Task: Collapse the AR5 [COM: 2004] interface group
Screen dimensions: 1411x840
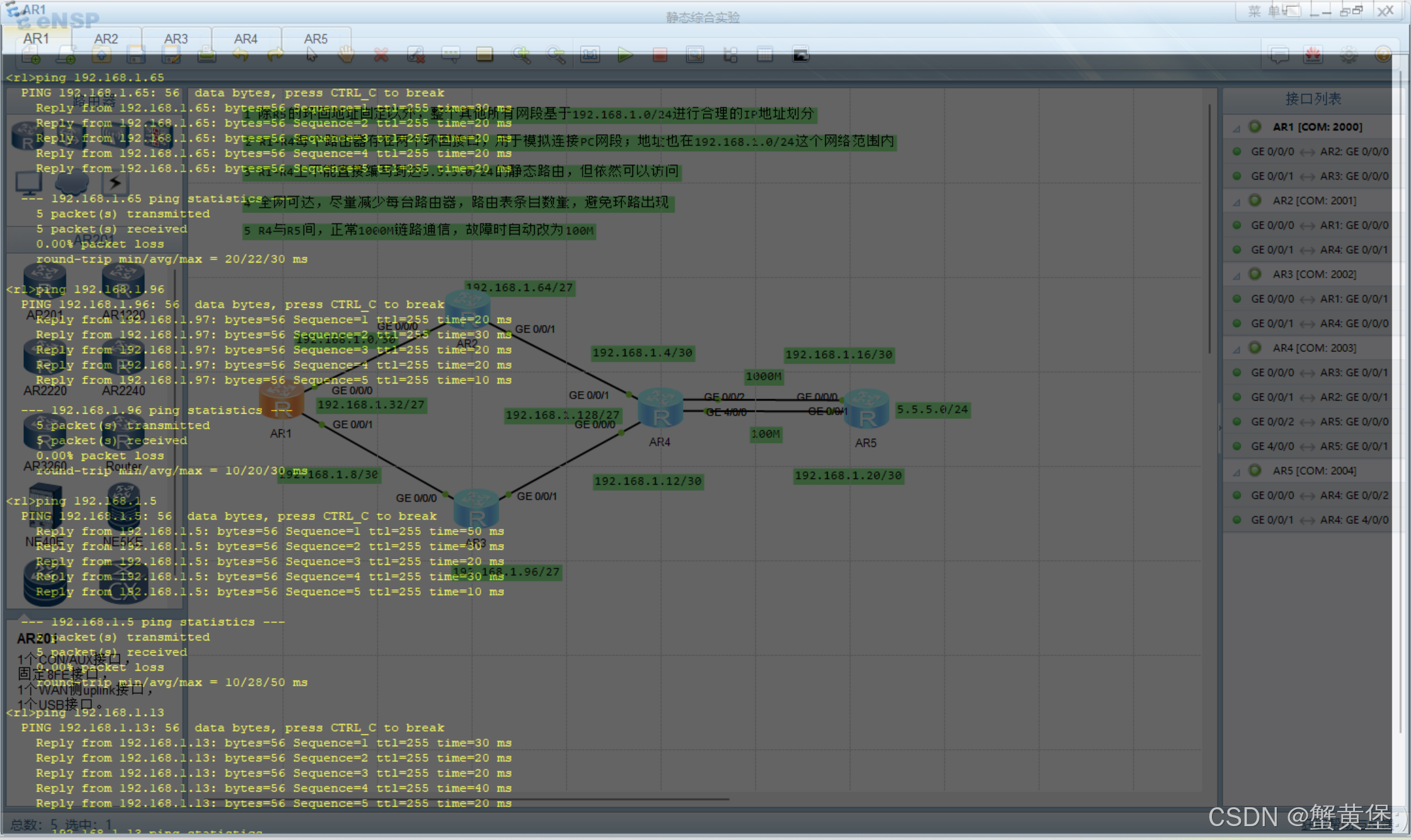Action: (1236, 472)
